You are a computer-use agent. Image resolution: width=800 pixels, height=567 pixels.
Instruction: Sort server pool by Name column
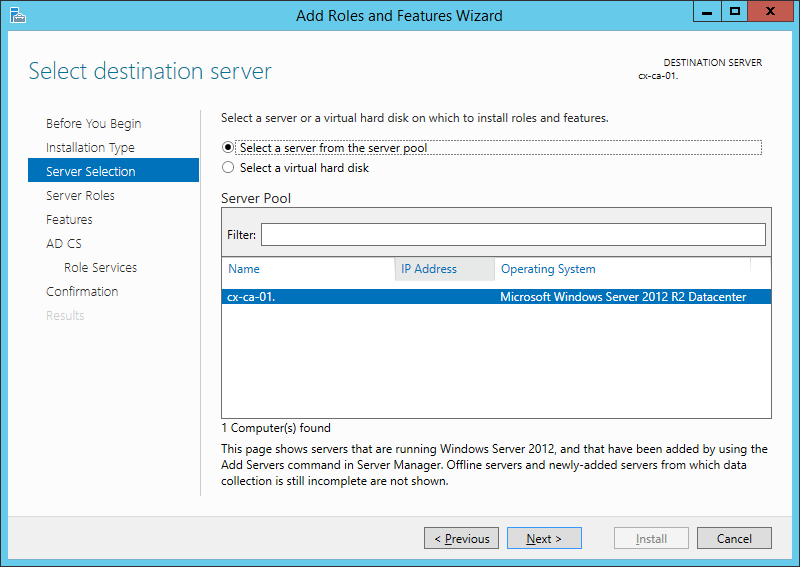[244, 269]
